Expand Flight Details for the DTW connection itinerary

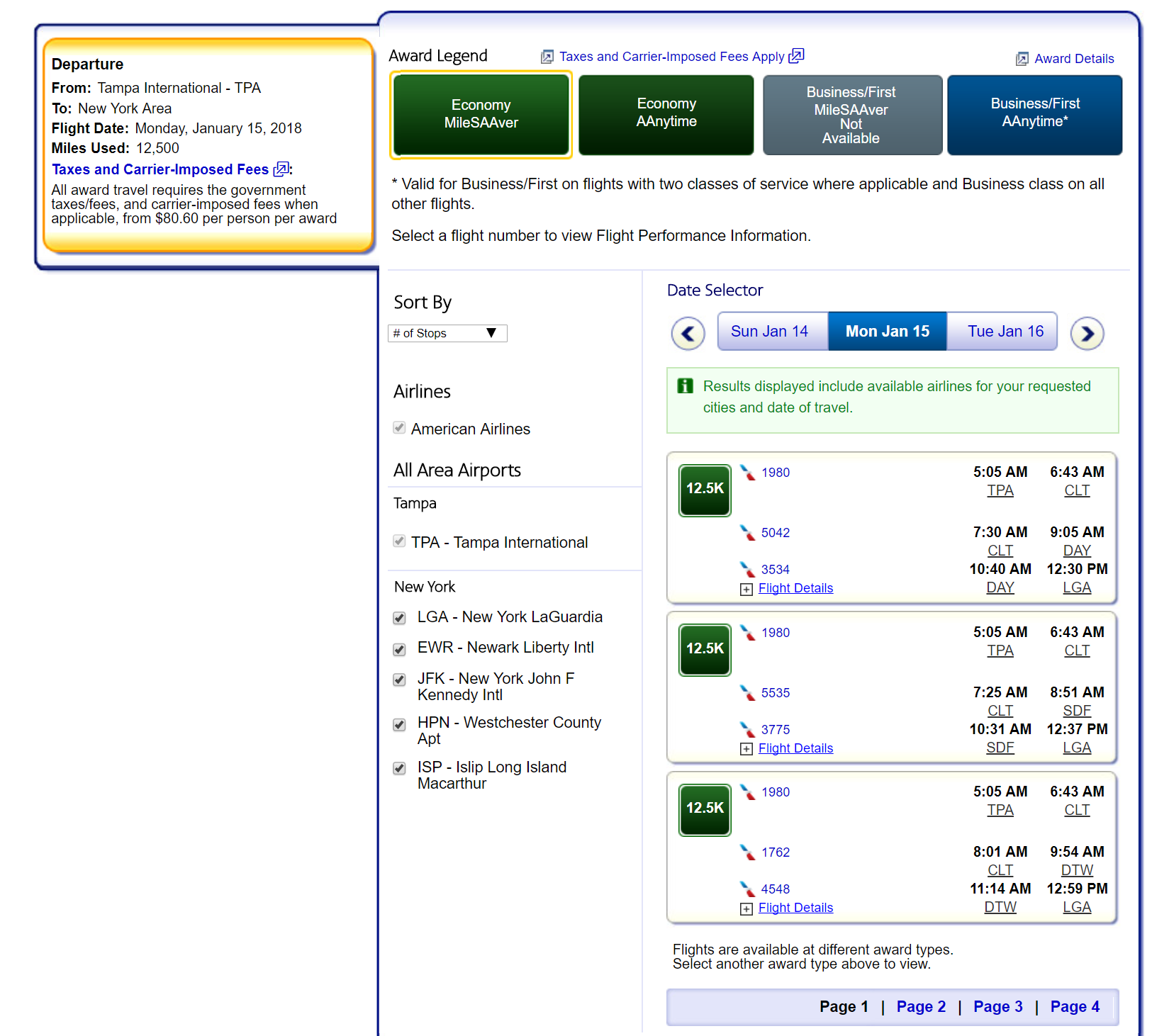click(795, 908)
